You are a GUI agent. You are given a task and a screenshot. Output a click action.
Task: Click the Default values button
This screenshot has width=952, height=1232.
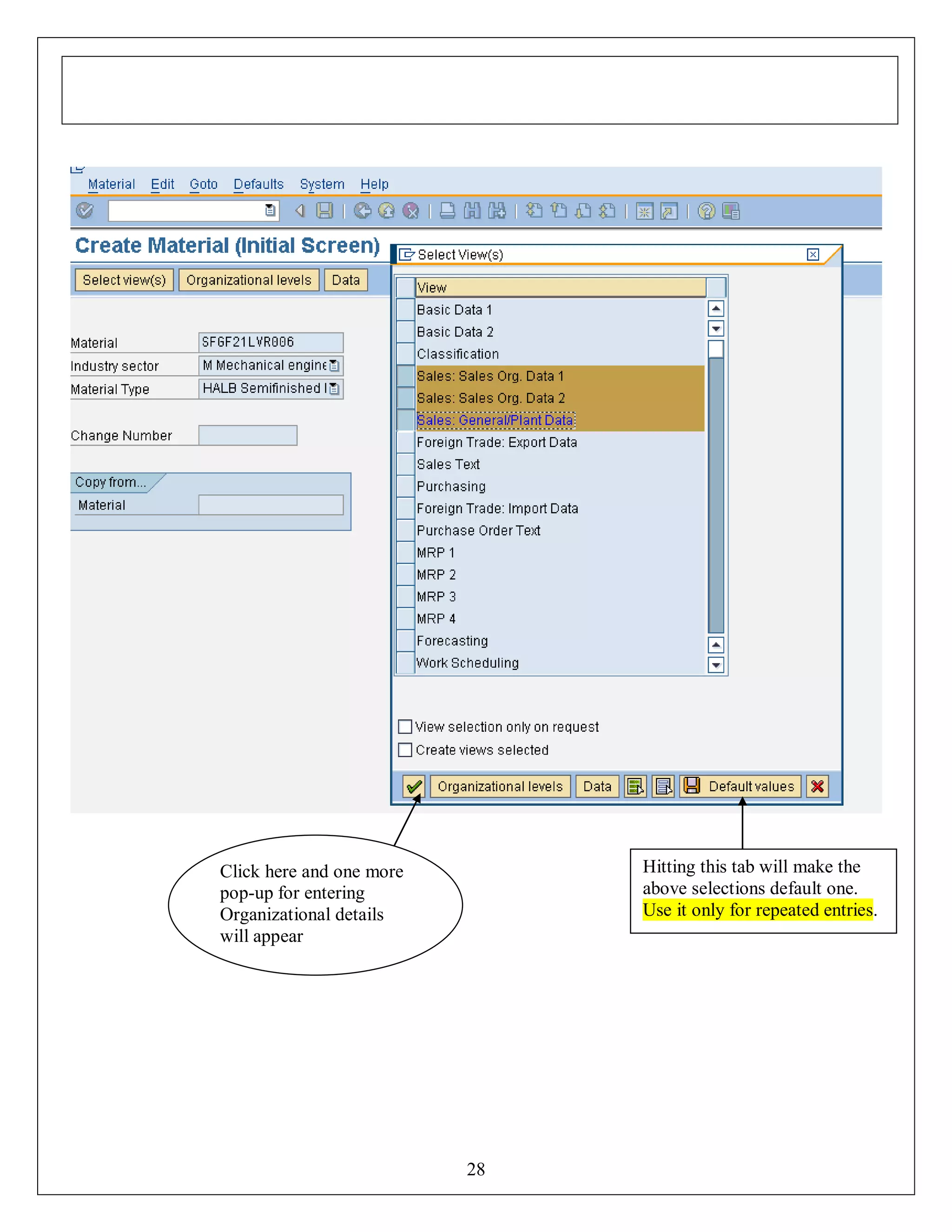740,786
